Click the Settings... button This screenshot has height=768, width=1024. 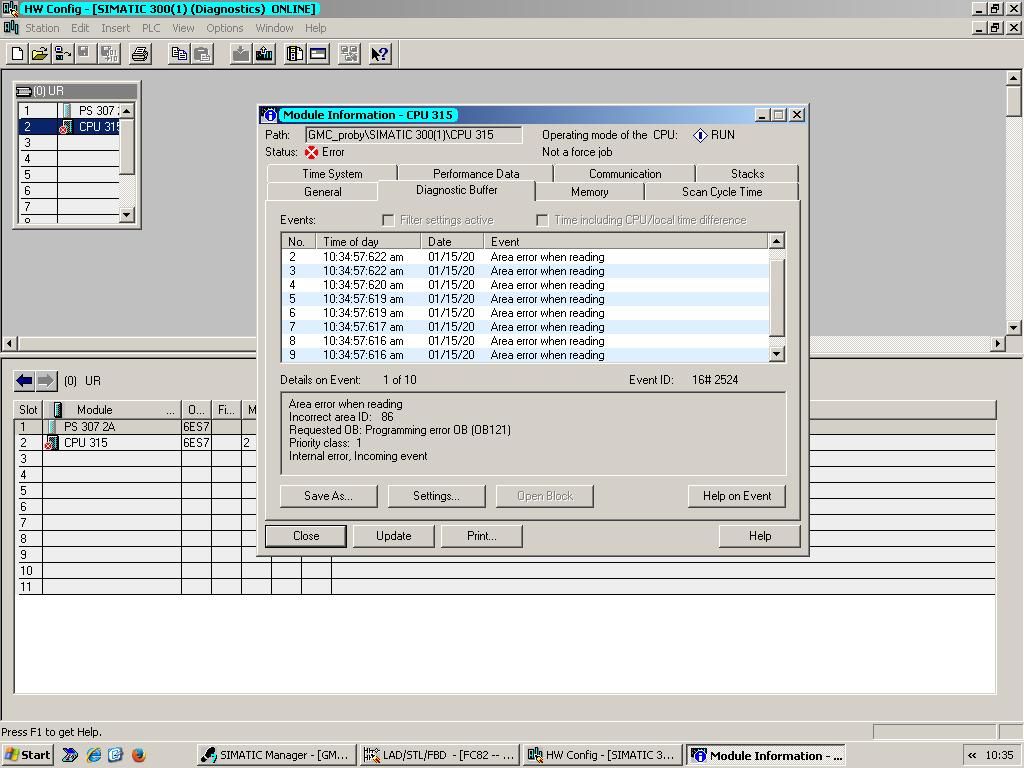click(x=436, y=496)
